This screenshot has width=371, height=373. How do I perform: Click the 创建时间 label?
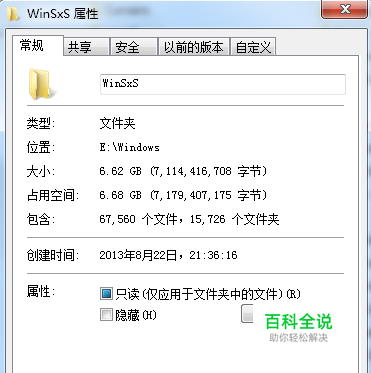coord(53,256)
